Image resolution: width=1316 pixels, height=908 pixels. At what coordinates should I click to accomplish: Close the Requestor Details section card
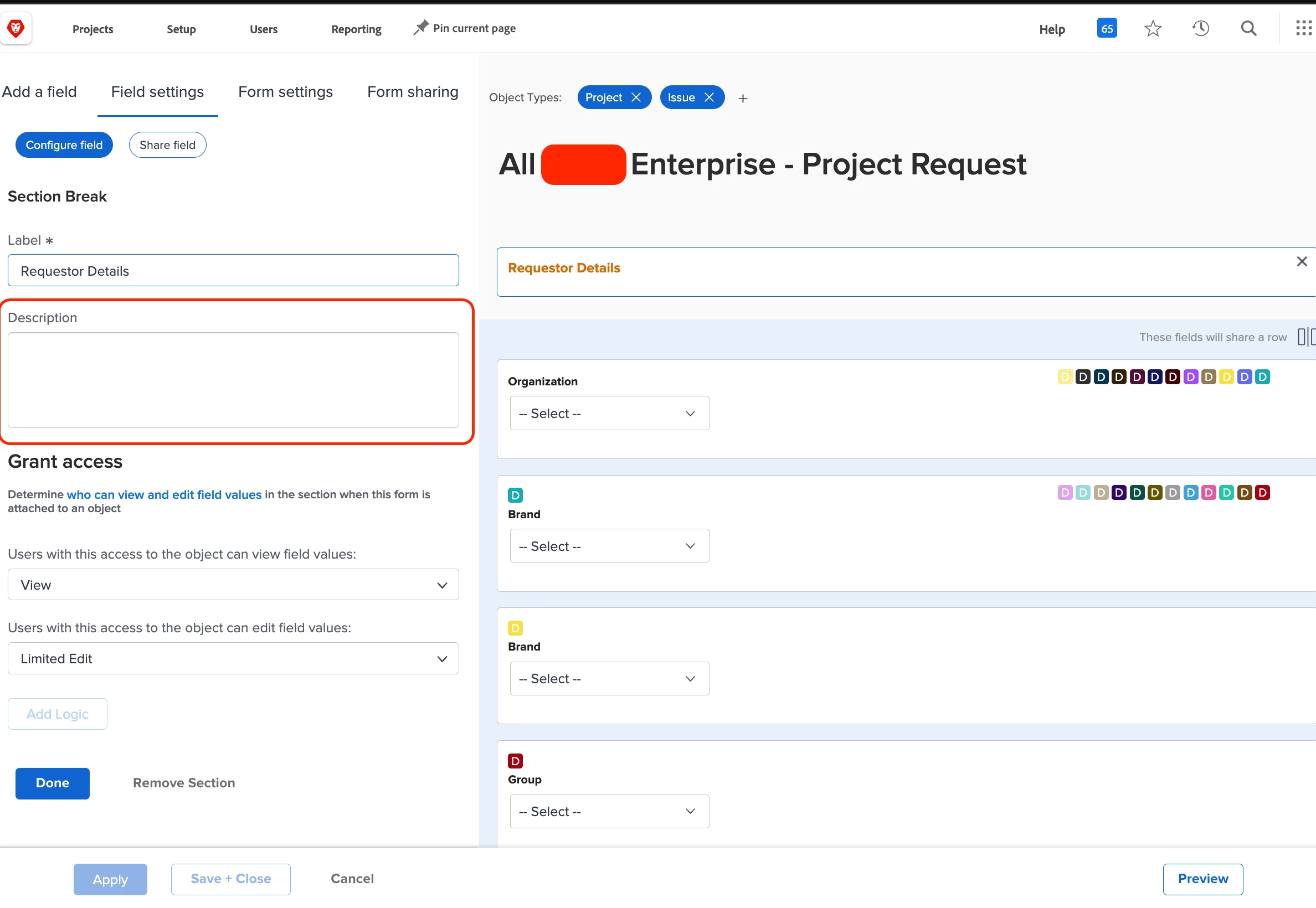coord(1301,262)
